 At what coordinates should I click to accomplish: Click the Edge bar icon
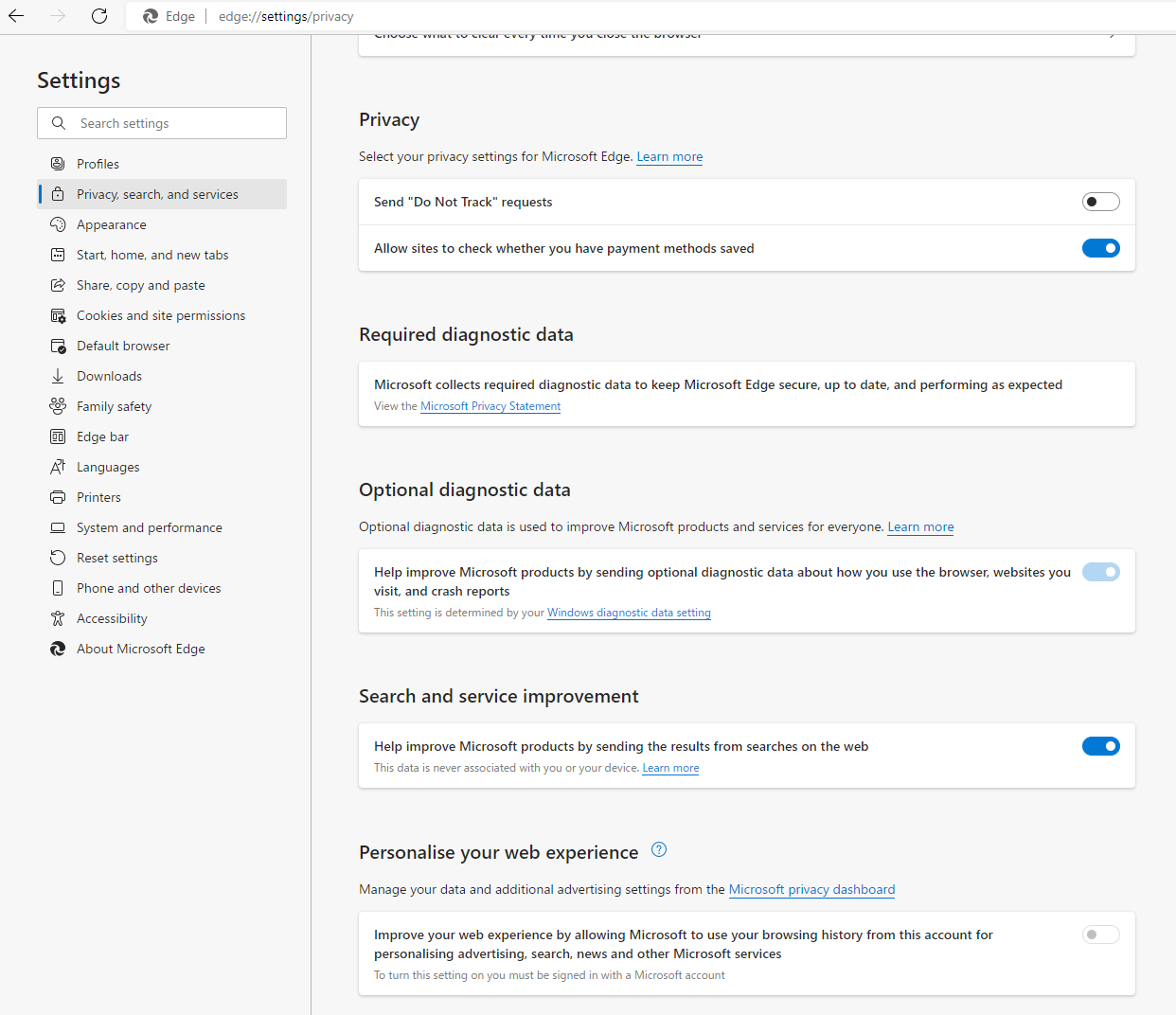[58, 436]
